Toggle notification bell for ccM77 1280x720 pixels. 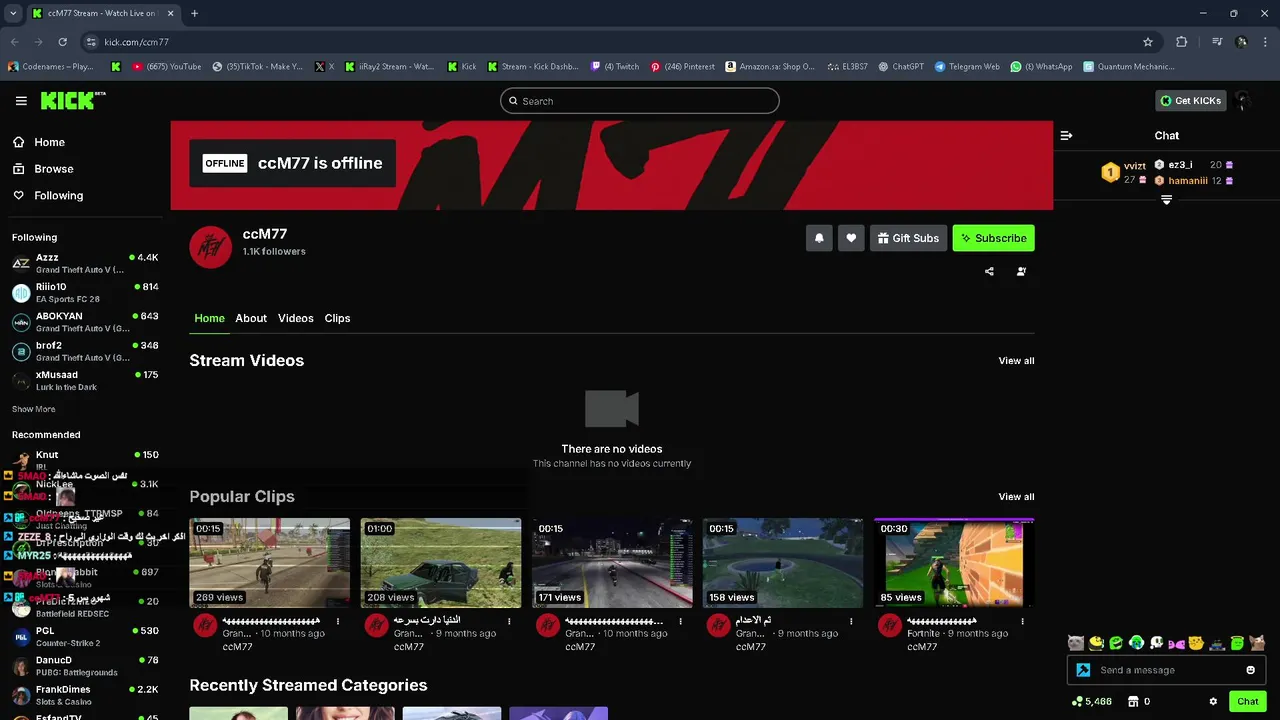(x=819, y=238)
